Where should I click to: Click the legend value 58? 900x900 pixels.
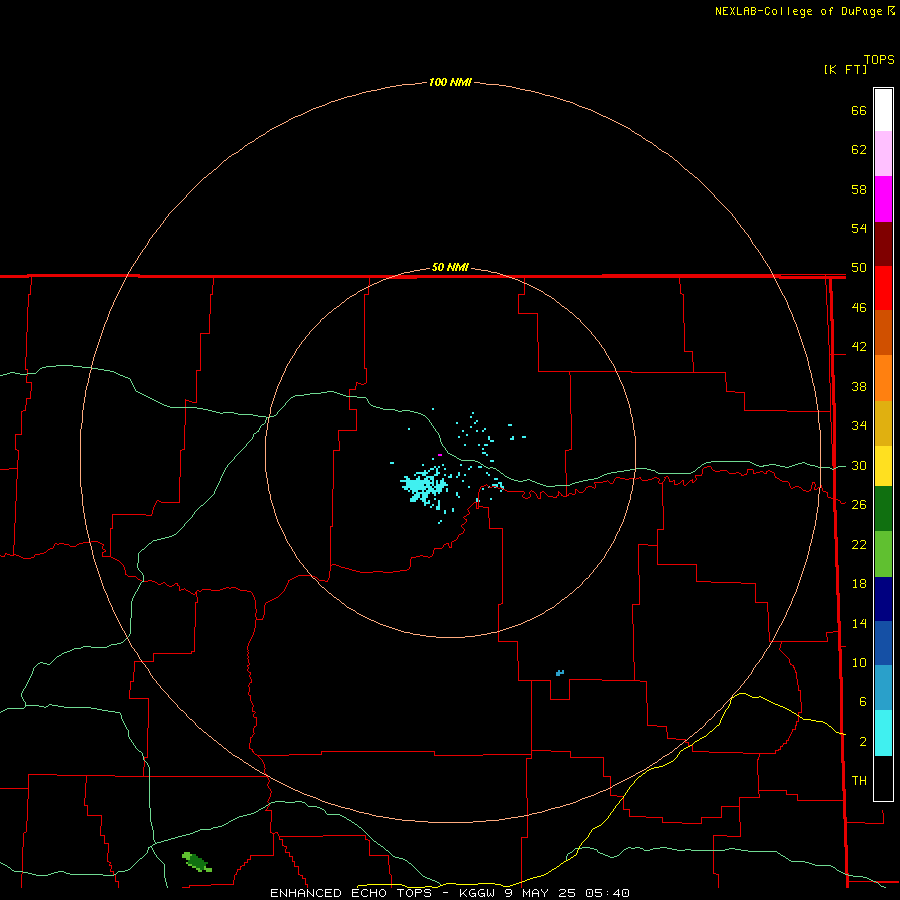[859, 189]
